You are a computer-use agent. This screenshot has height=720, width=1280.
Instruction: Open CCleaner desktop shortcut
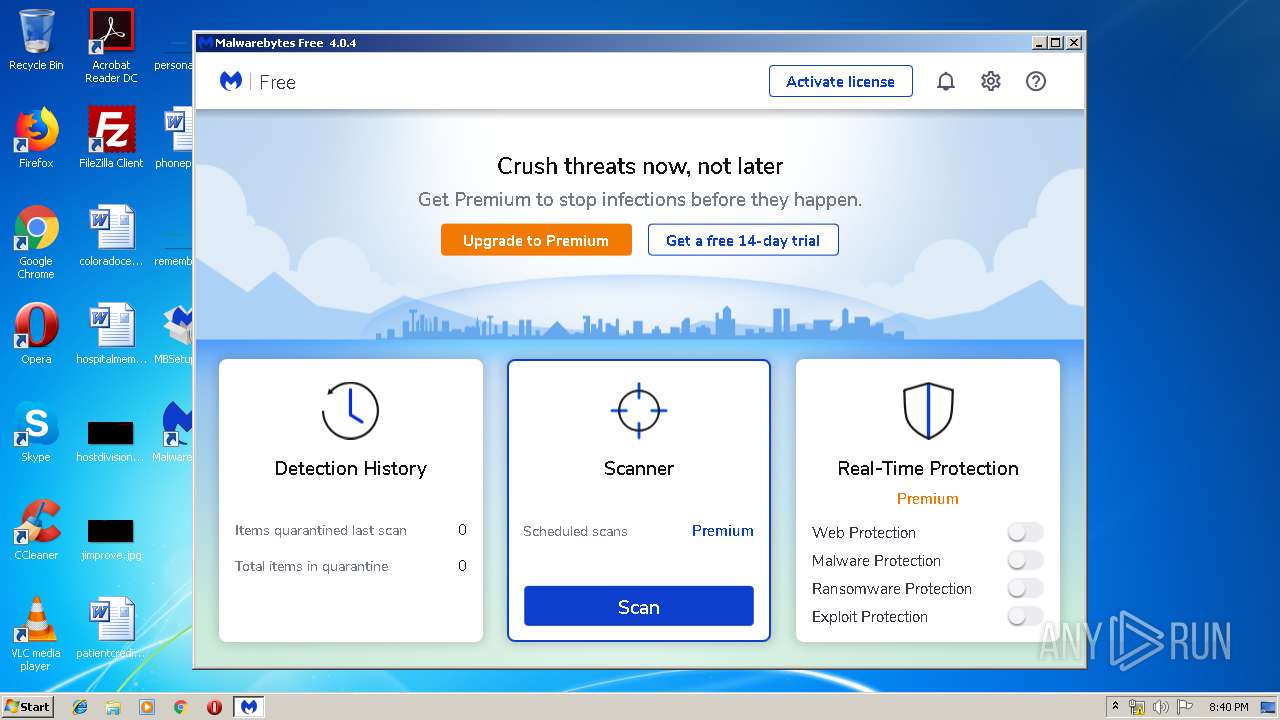pyautogui.click(x=36, y=530)
